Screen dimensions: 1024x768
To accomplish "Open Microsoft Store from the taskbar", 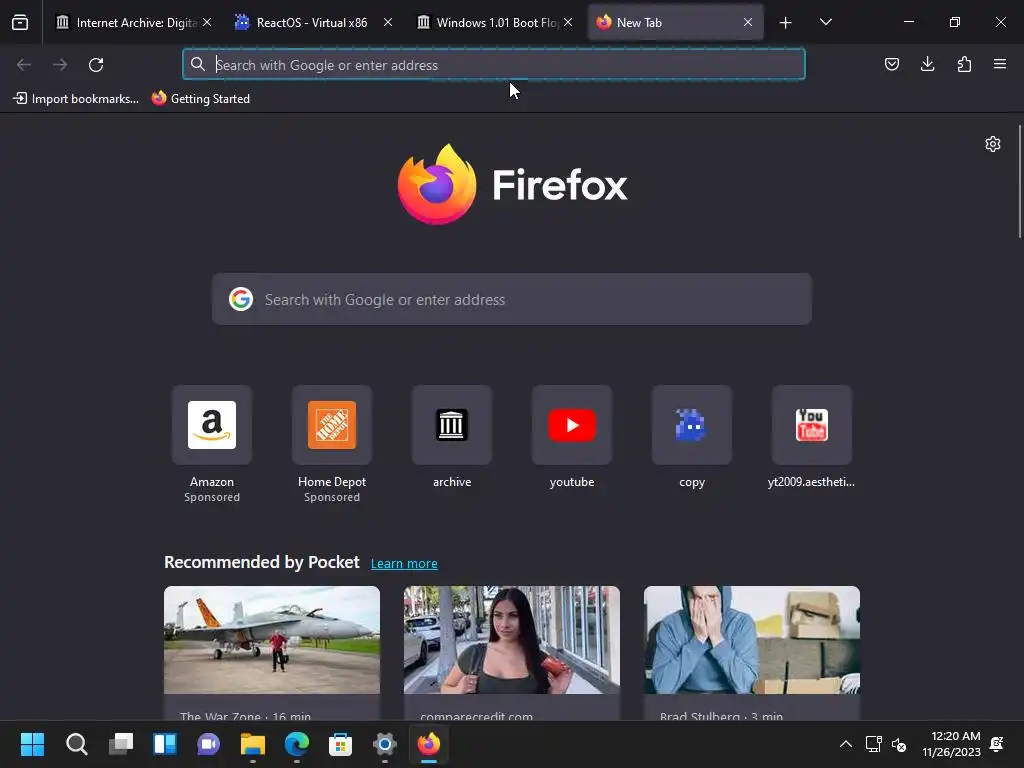I will [x=340, y=744].
